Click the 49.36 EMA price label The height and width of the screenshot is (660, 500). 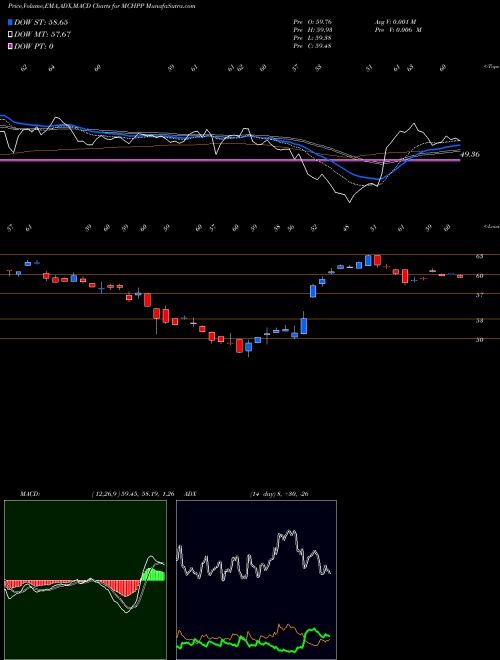470,154
